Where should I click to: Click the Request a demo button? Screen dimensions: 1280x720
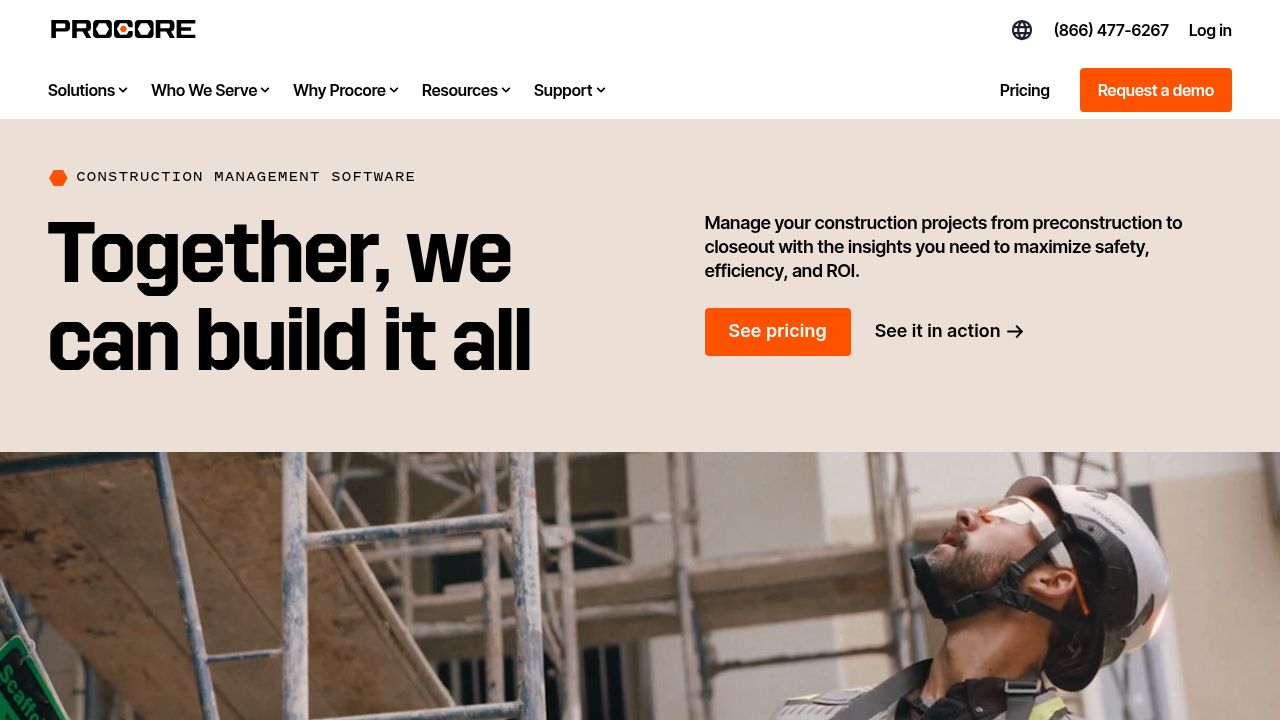pyautogui.click(x=1156, y=90)
